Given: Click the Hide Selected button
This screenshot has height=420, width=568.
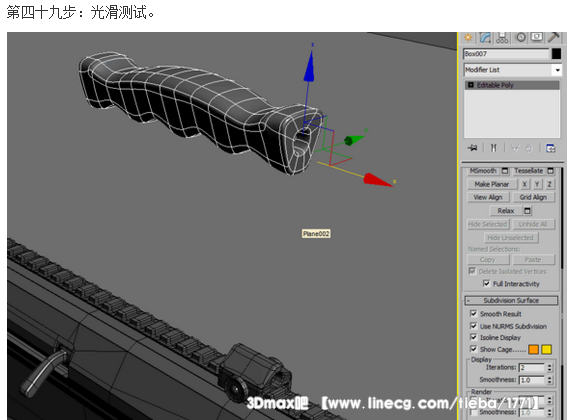Looking at the screenshot, I should tap(488, 224).
